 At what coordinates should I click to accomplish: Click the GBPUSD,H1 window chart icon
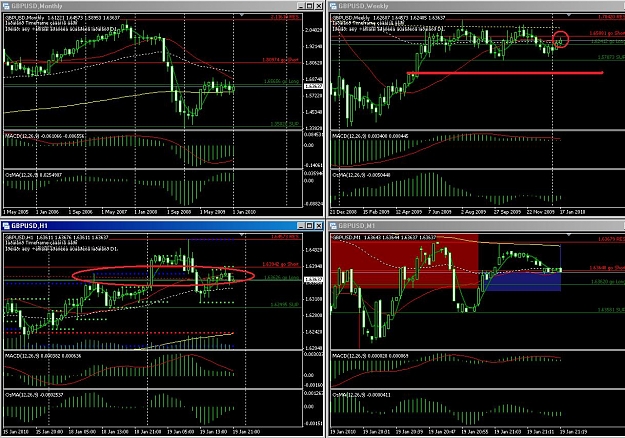pyautogui.click(x=6, y=226)
